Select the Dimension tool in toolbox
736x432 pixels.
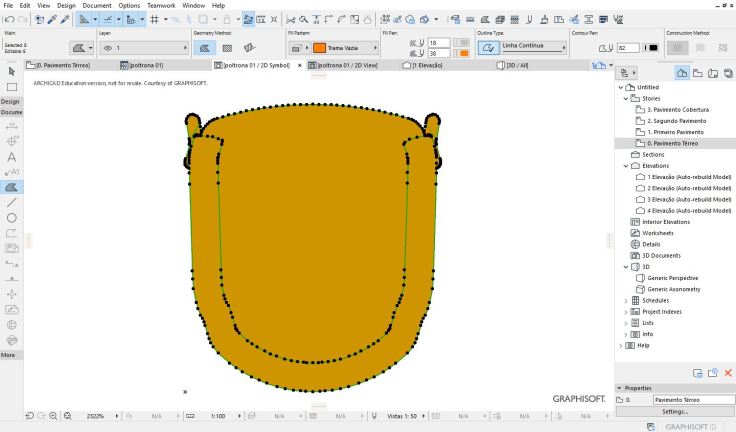(12, 126)
